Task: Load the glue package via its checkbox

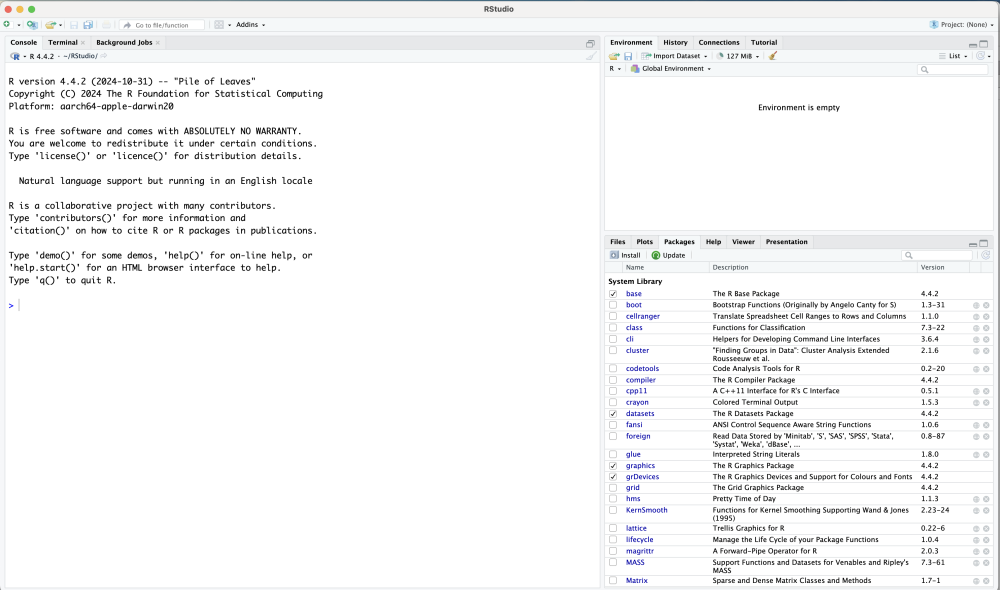Action: (x=613, y=454)
